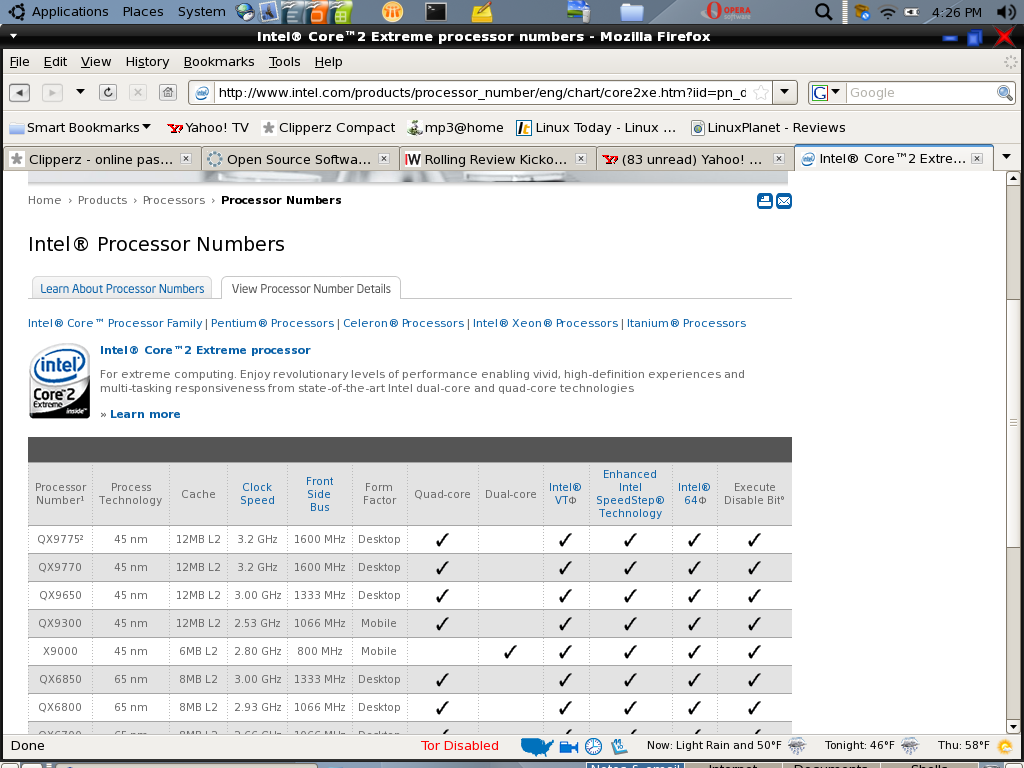This screenshot has width=1024, height=768.
Task: Click the US map status bar icon
Action: [x=537, y=746]
